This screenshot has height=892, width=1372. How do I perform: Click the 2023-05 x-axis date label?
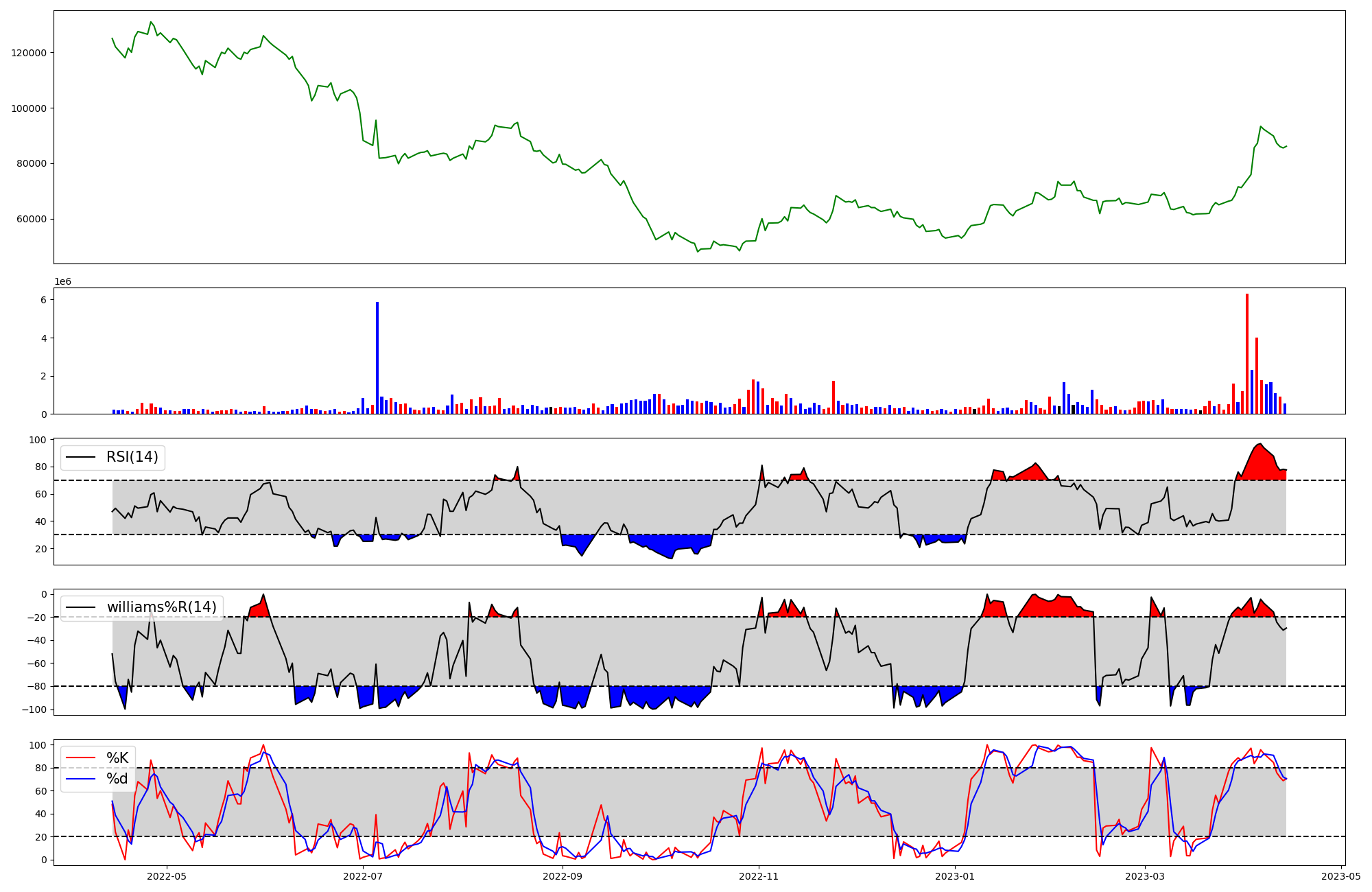[x=1341, y=876]
